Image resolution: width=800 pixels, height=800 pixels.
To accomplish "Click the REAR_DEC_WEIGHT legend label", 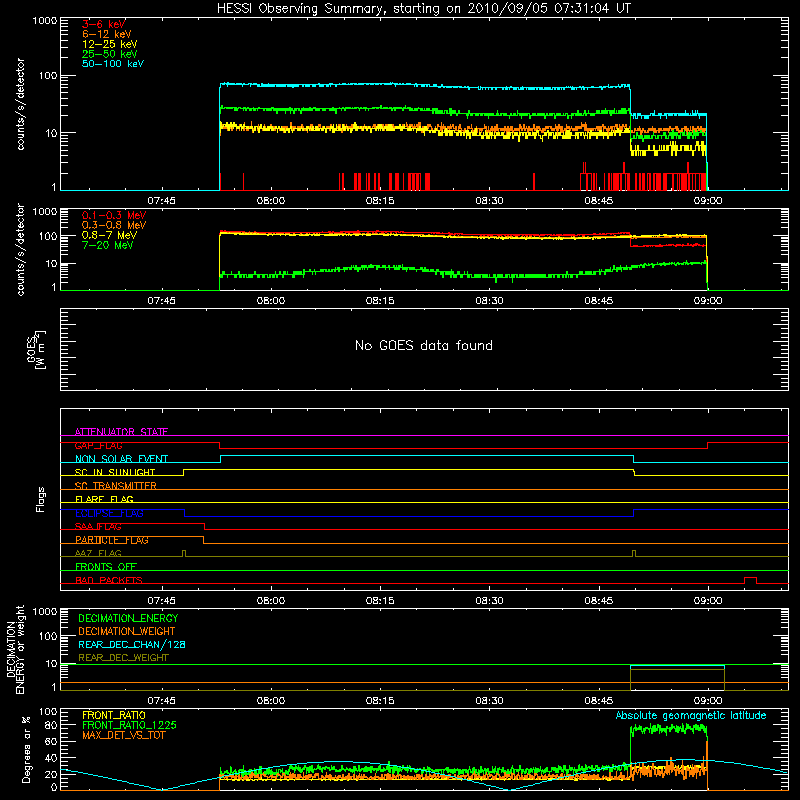I will click(x=123, y=658).
